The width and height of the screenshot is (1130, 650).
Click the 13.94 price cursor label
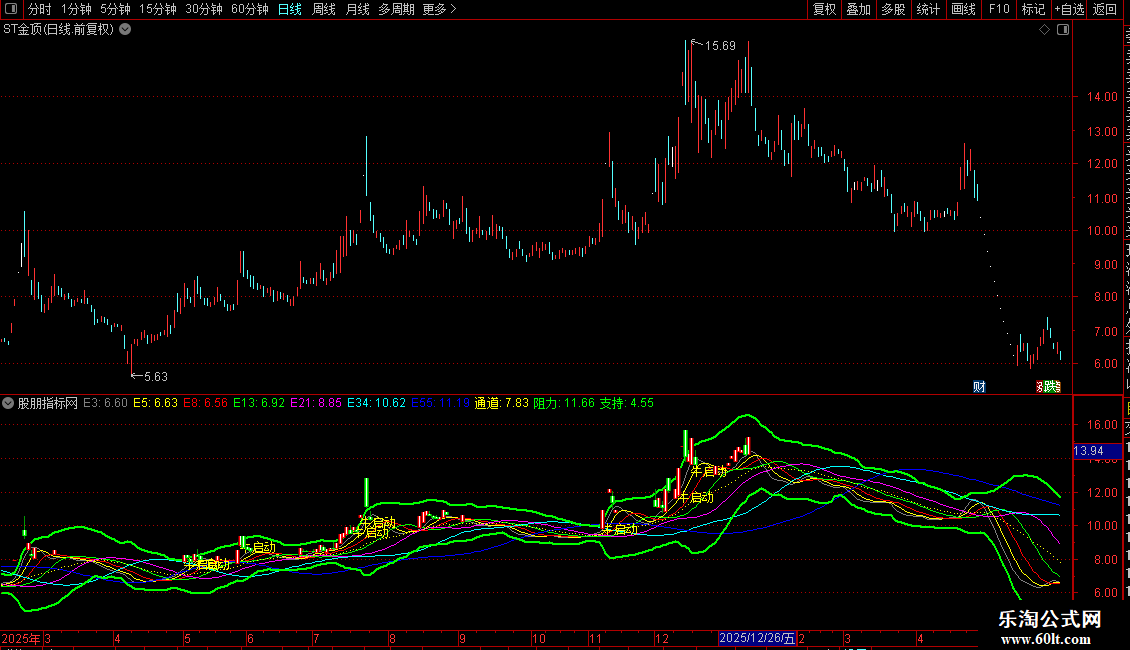pos(1098,451)
